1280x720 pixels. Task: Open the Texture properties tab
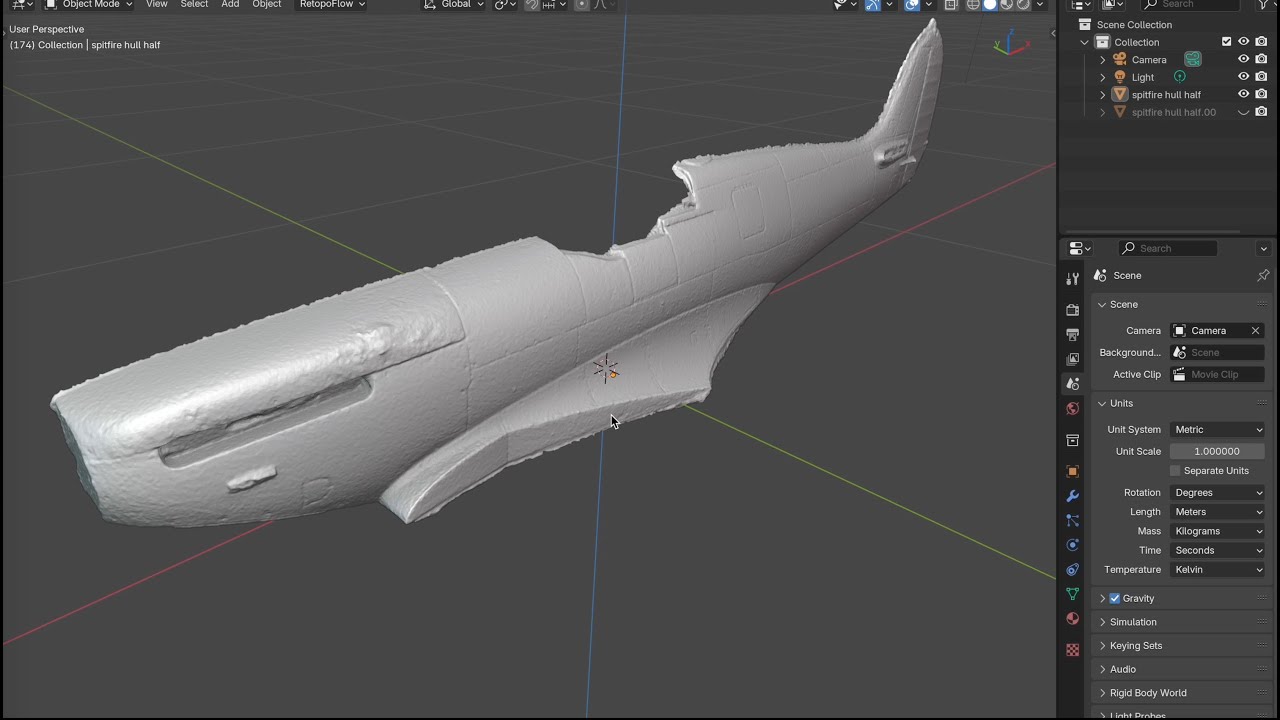pyautogui.click(x=1072, y=650)
